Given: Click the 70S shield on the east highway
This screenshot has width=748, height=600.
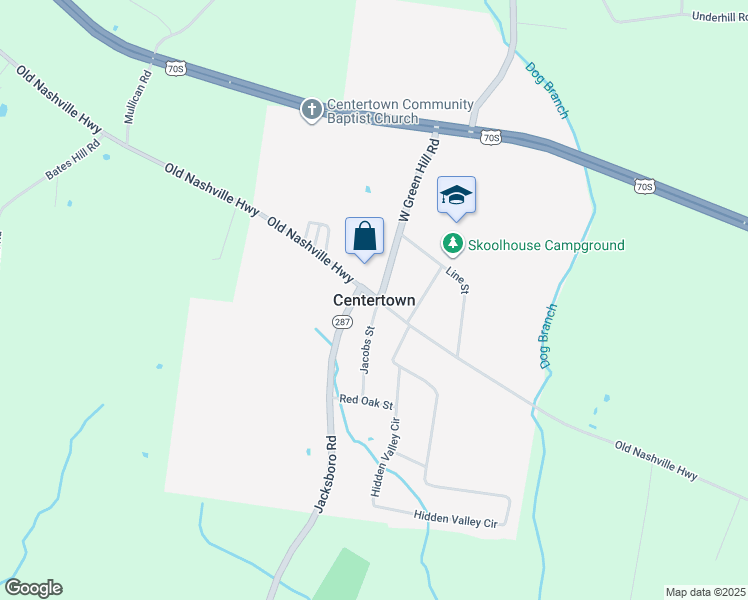Looking at the screenshot, I should (644, 186).
